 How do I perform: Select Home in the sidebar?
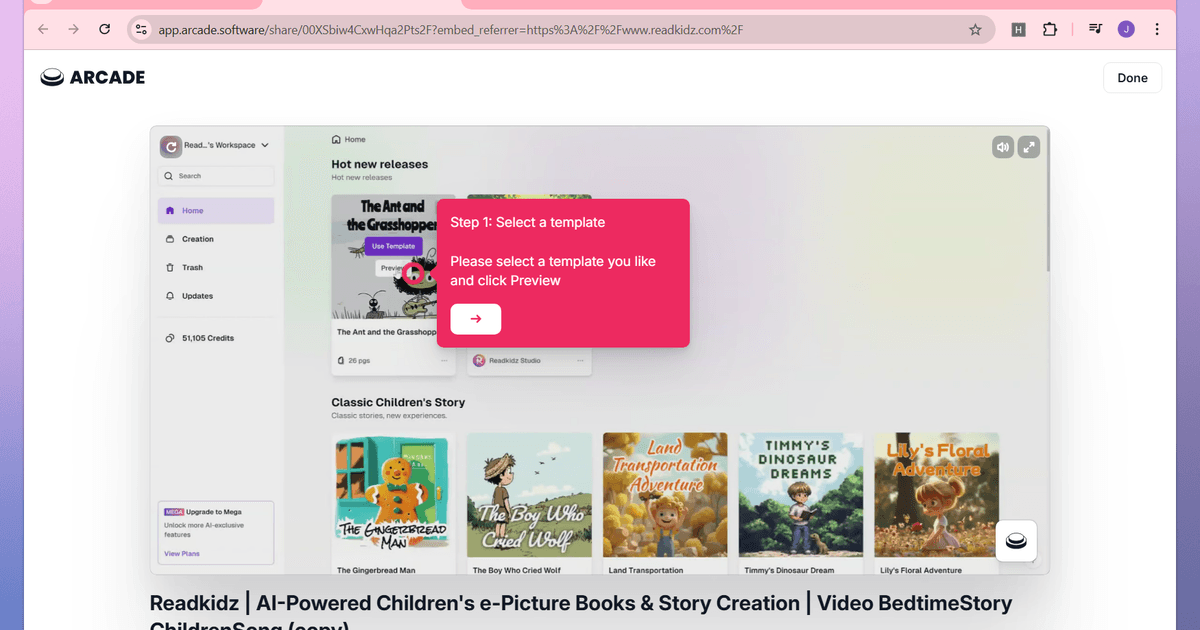[x=216, y=211]
